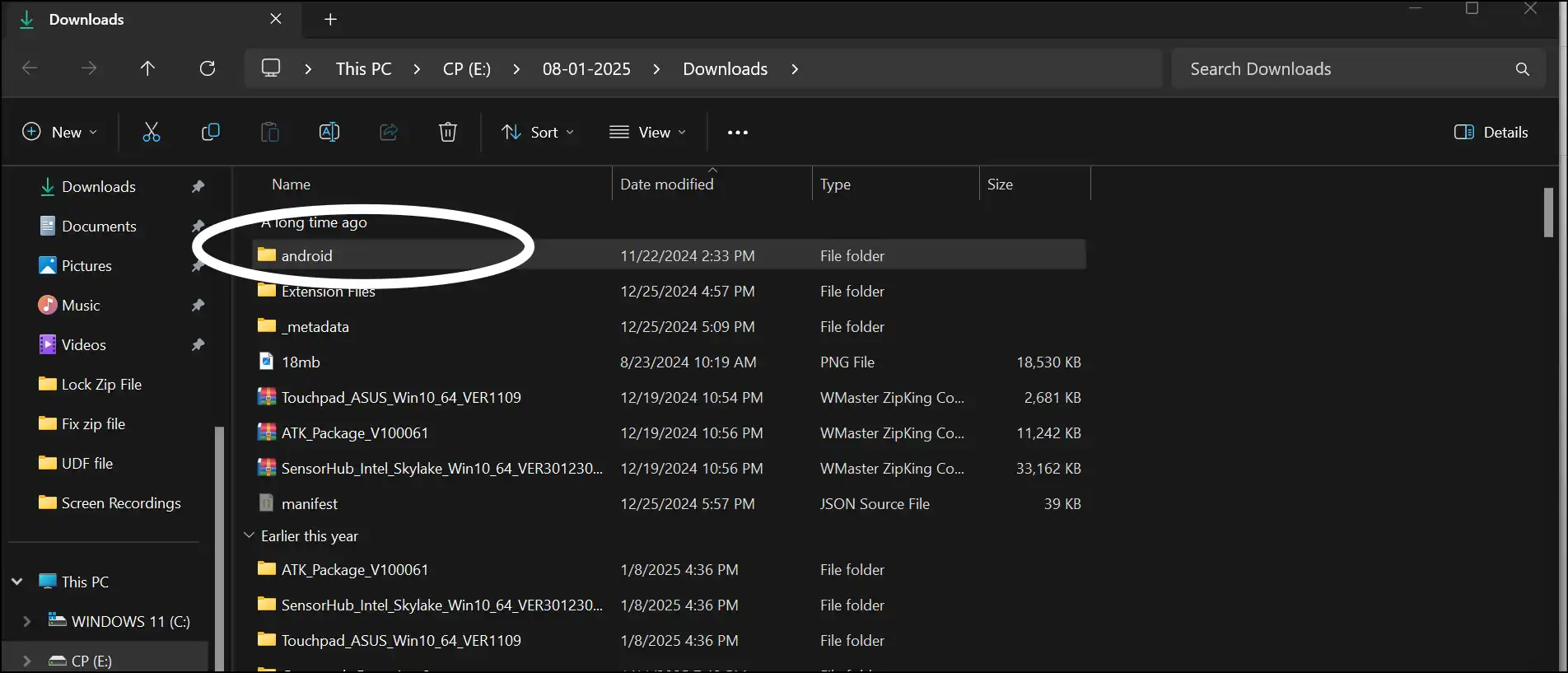
Task: Click the A long time ago group header
Action: pyautogui.click(x=314, y=222)
